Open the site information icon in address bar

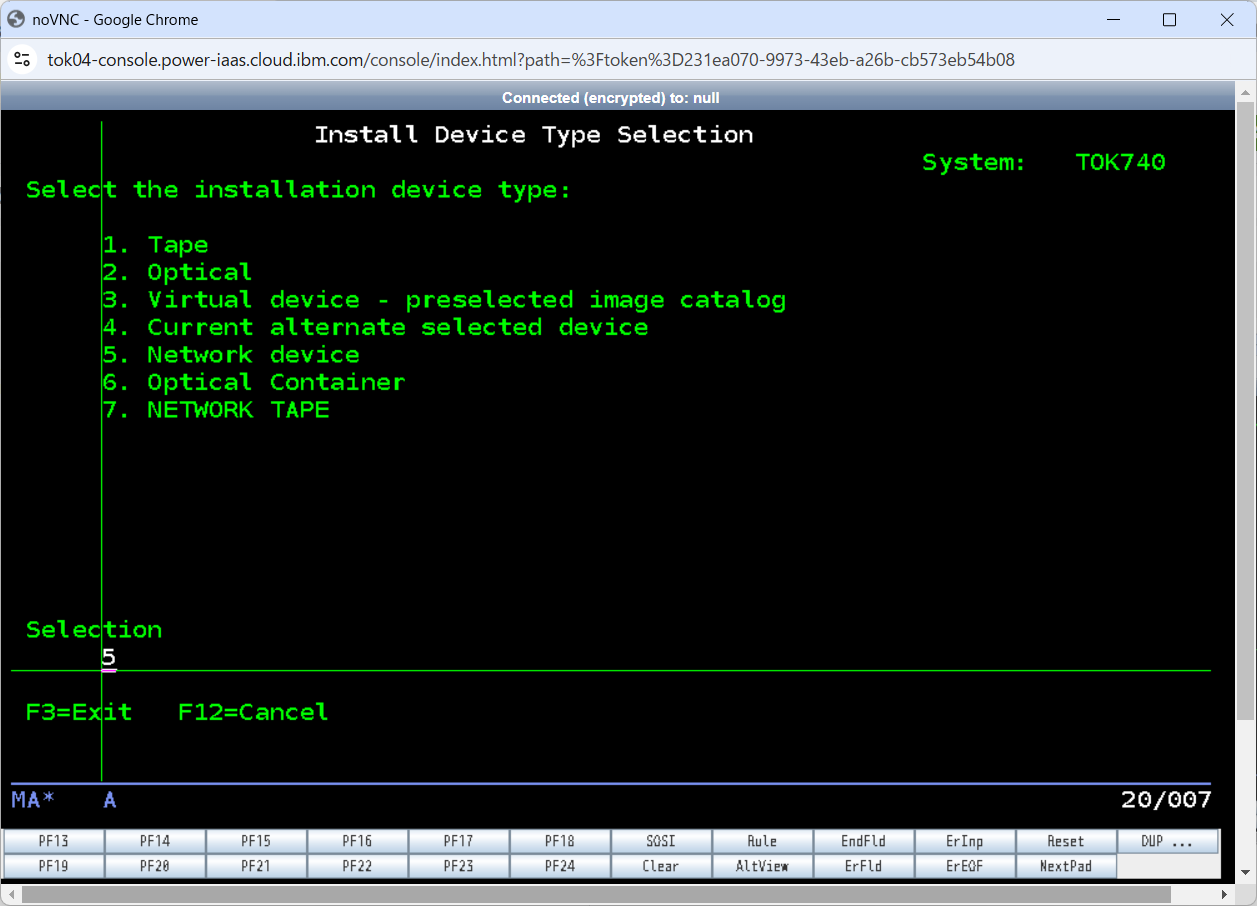tap(21, 59)
